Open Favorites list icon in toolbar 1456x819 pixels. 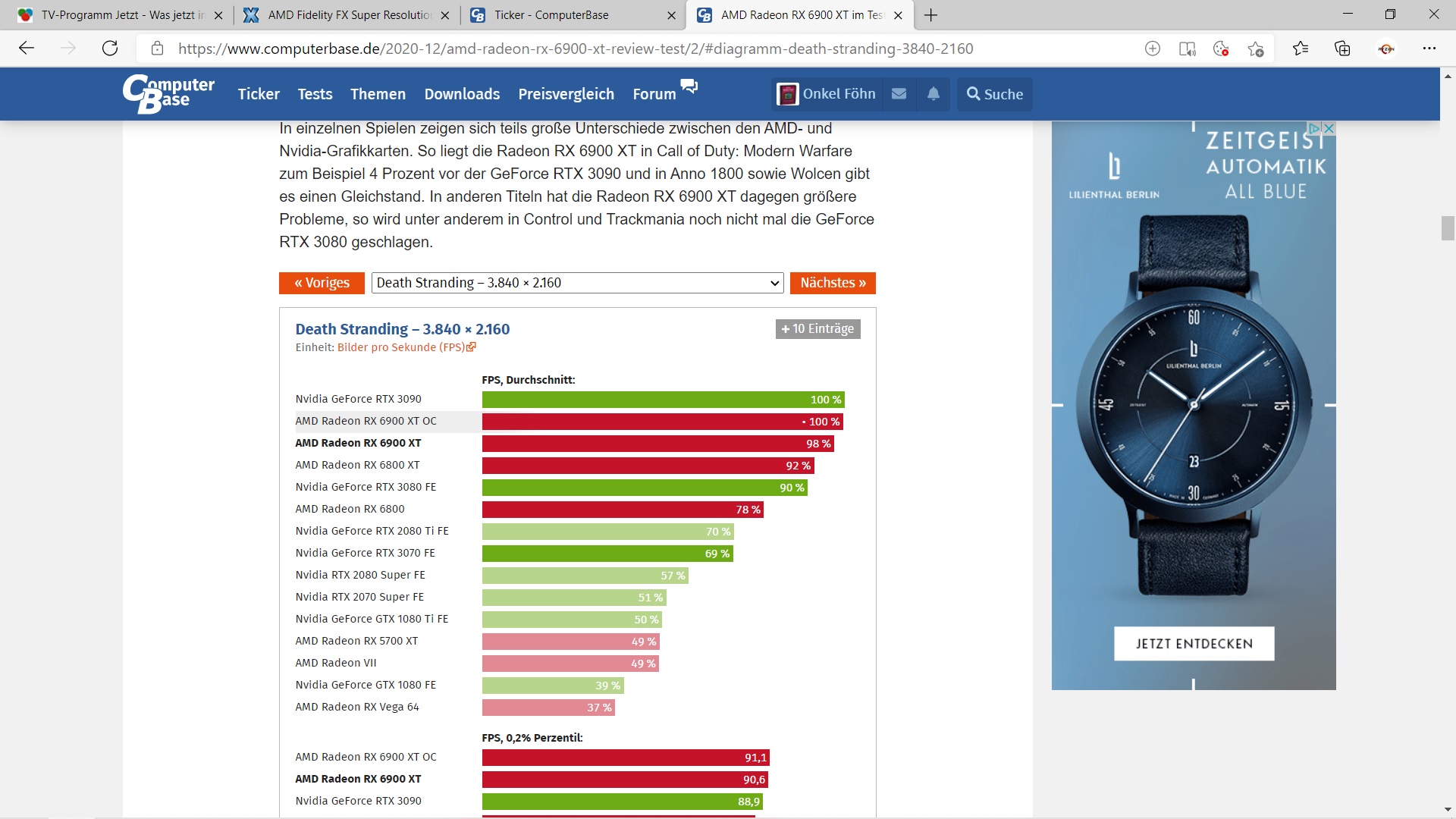click(1301, 49)
